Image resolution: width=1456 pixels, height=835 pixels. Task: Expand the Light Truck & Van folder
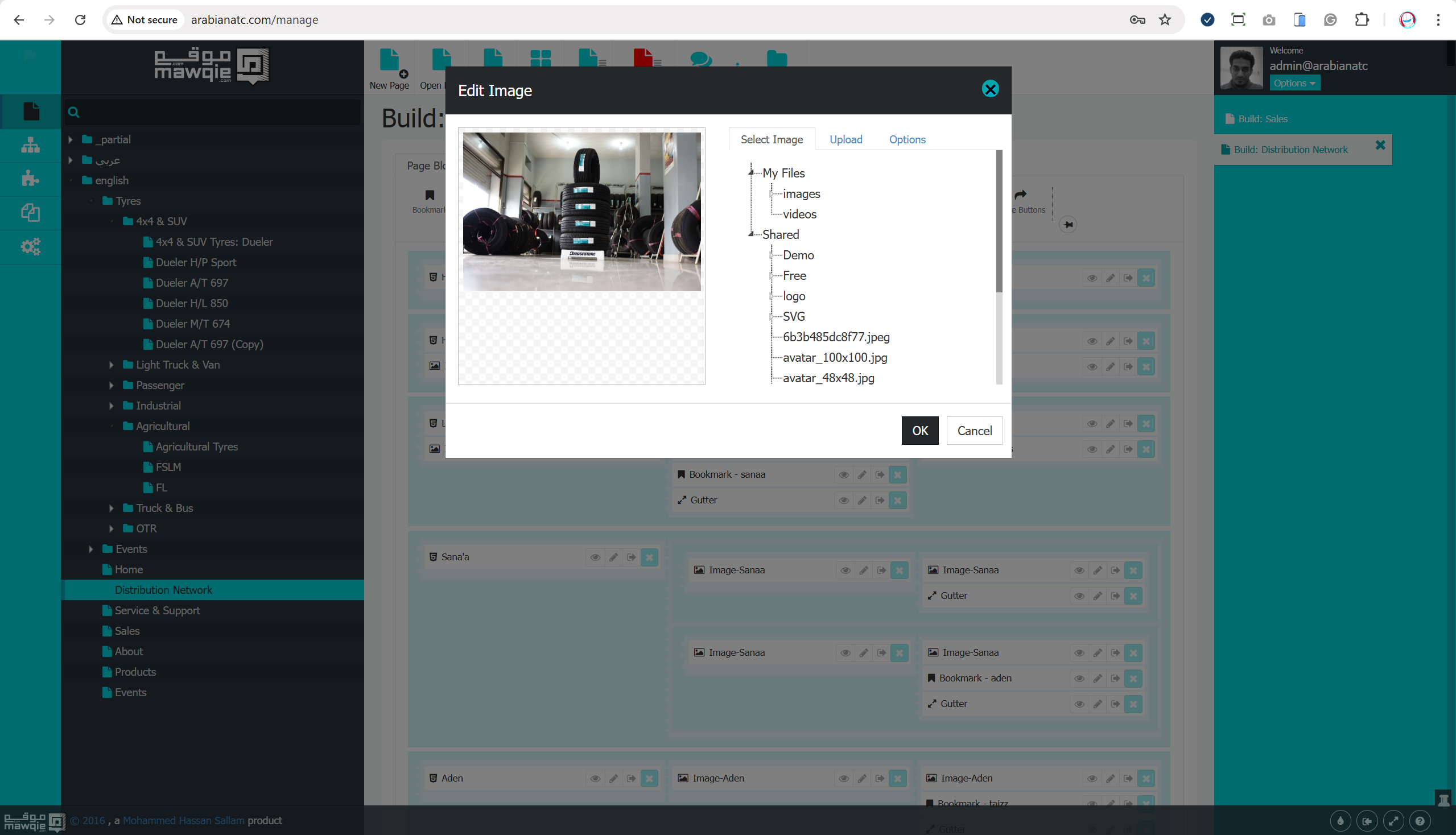click(x=111, y=365)
